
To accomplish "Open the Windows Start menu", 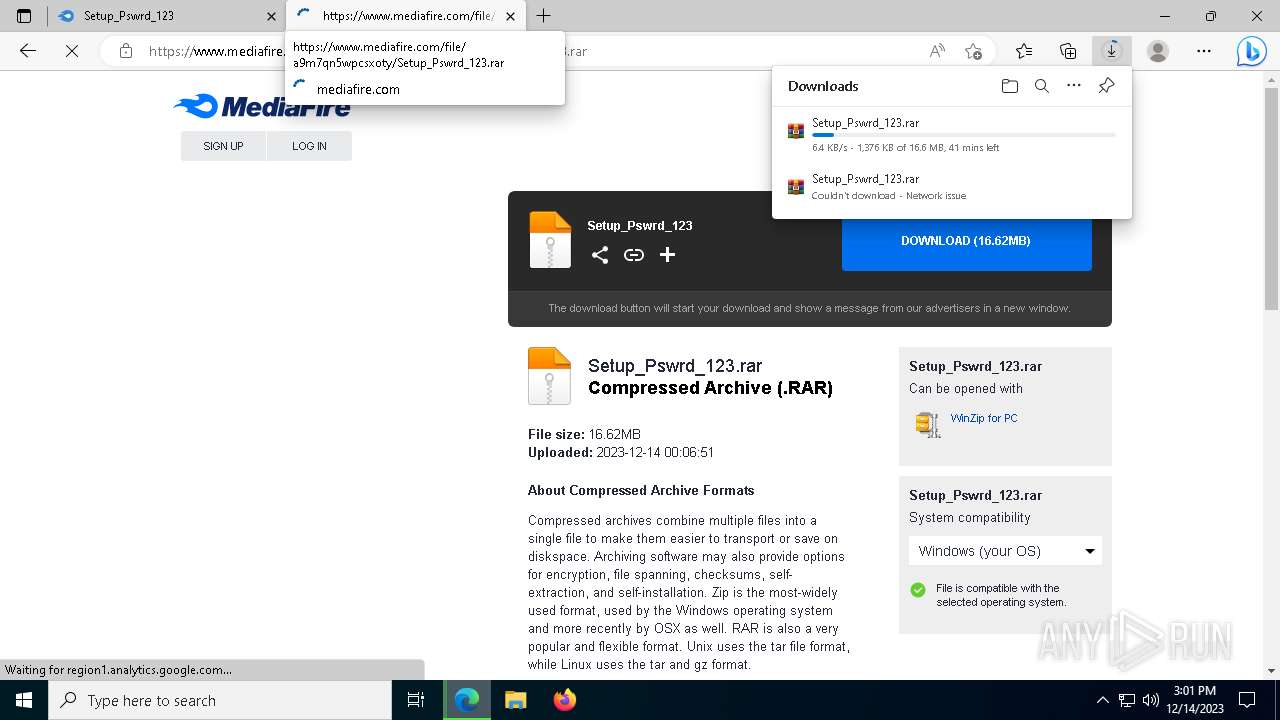I will (24, 700).
